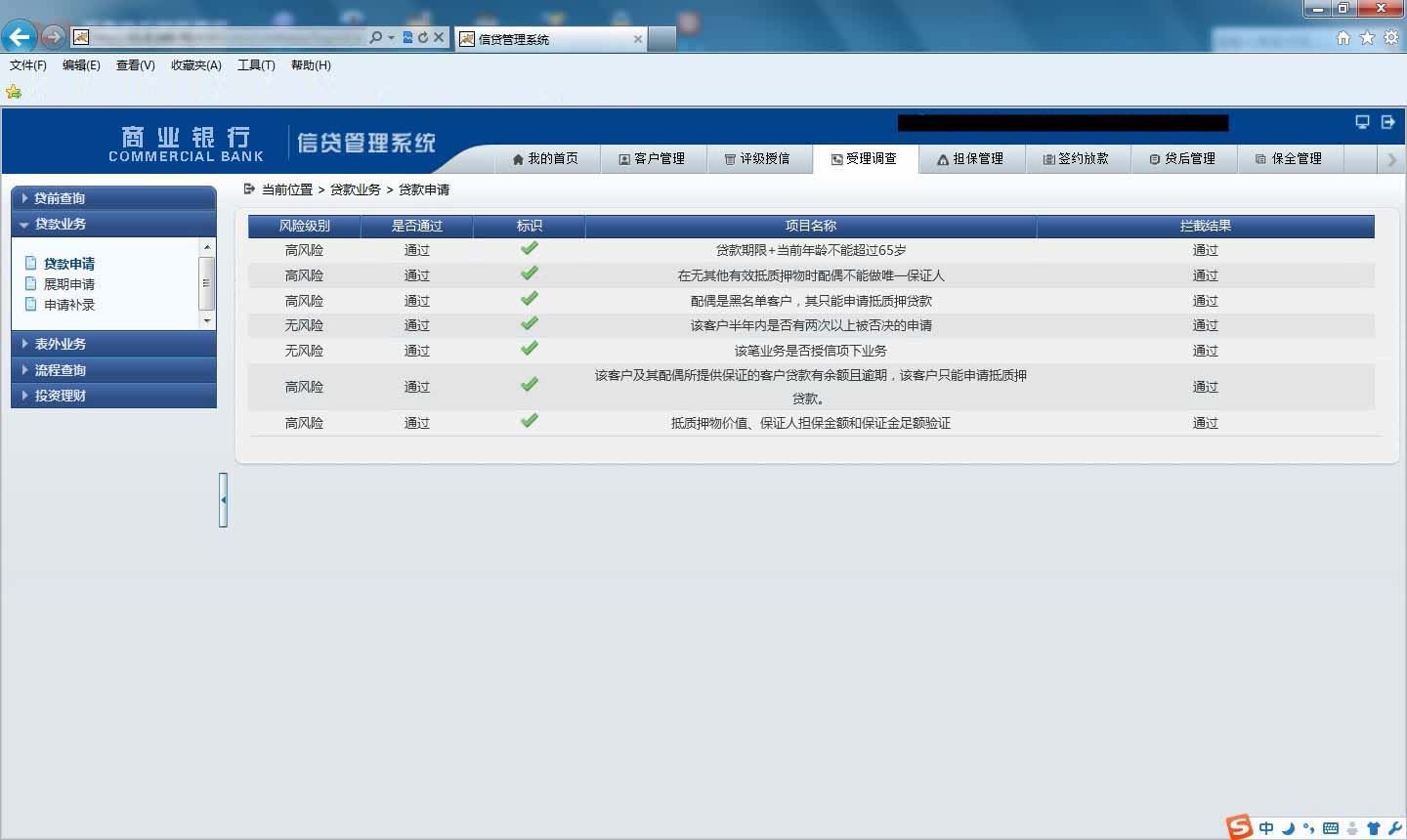1407x840 pixels.
Task: Click the sidebar list scroll-up arrow
Action: point(206,248)
